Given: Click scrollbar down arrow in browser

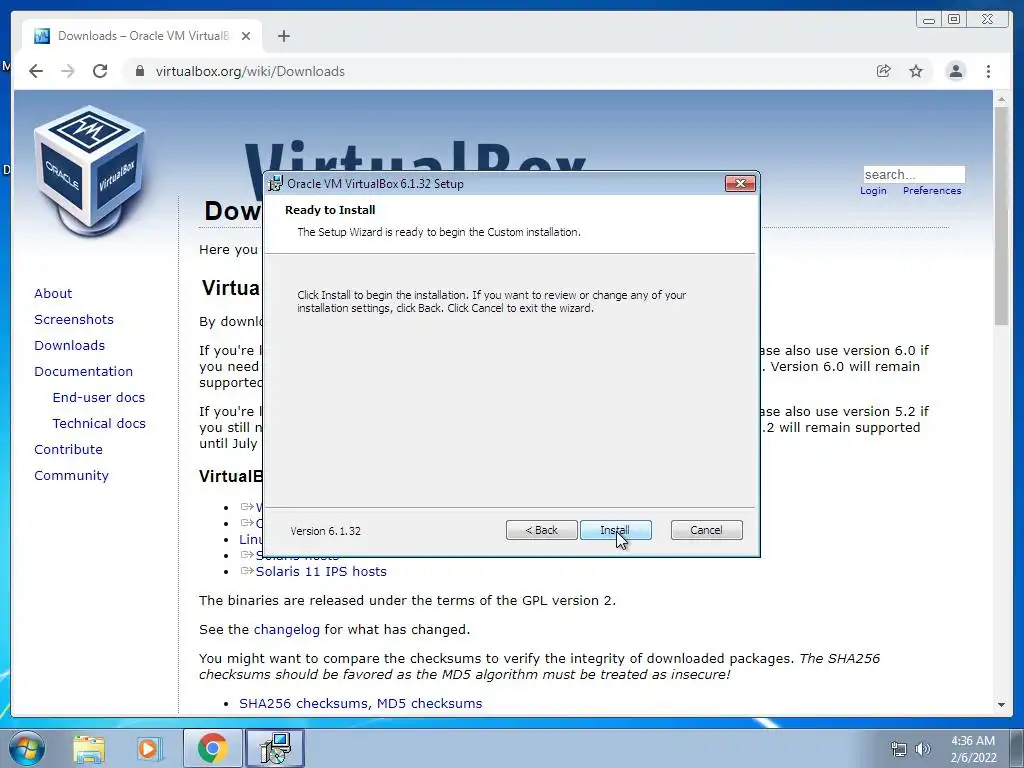Looking at the screenshot, I should [1001, 705].
